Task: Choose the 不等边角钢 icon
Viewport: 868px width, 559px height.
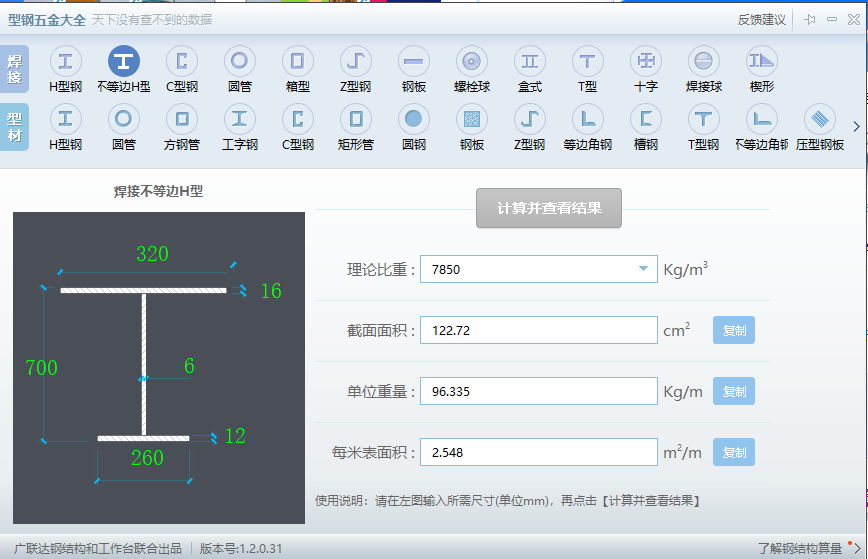Action: [x=762, y=119]
